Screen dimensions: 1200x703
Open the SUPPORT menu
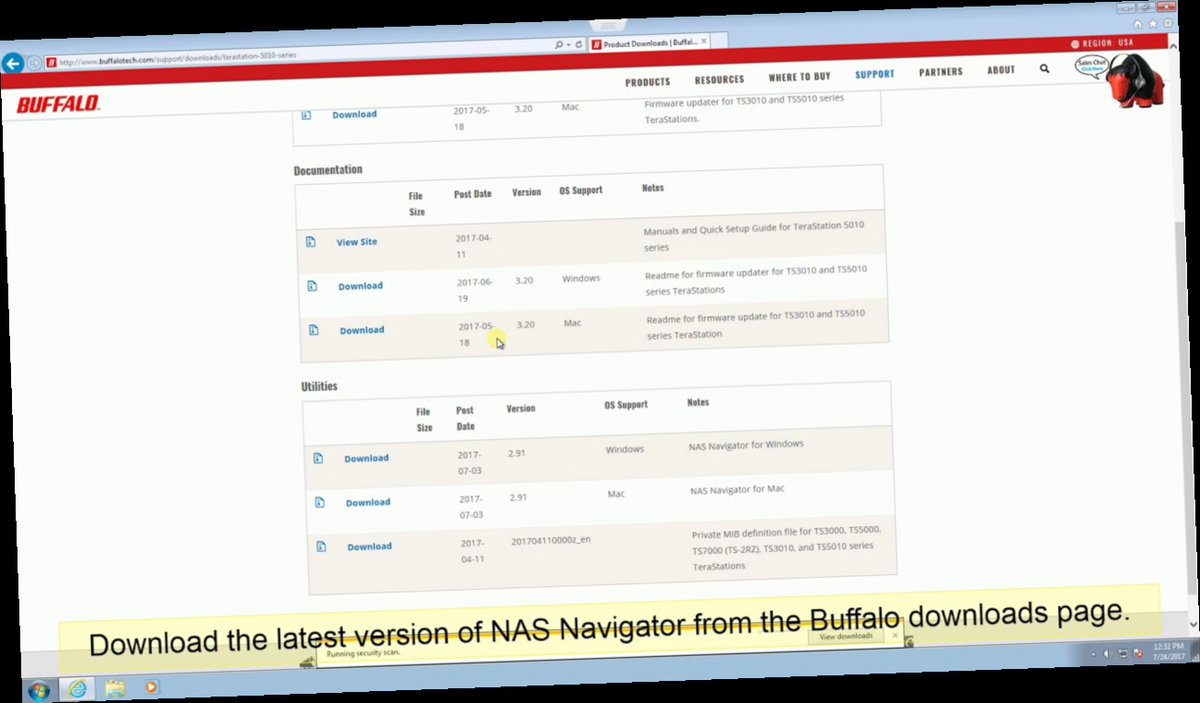[875, 74]
